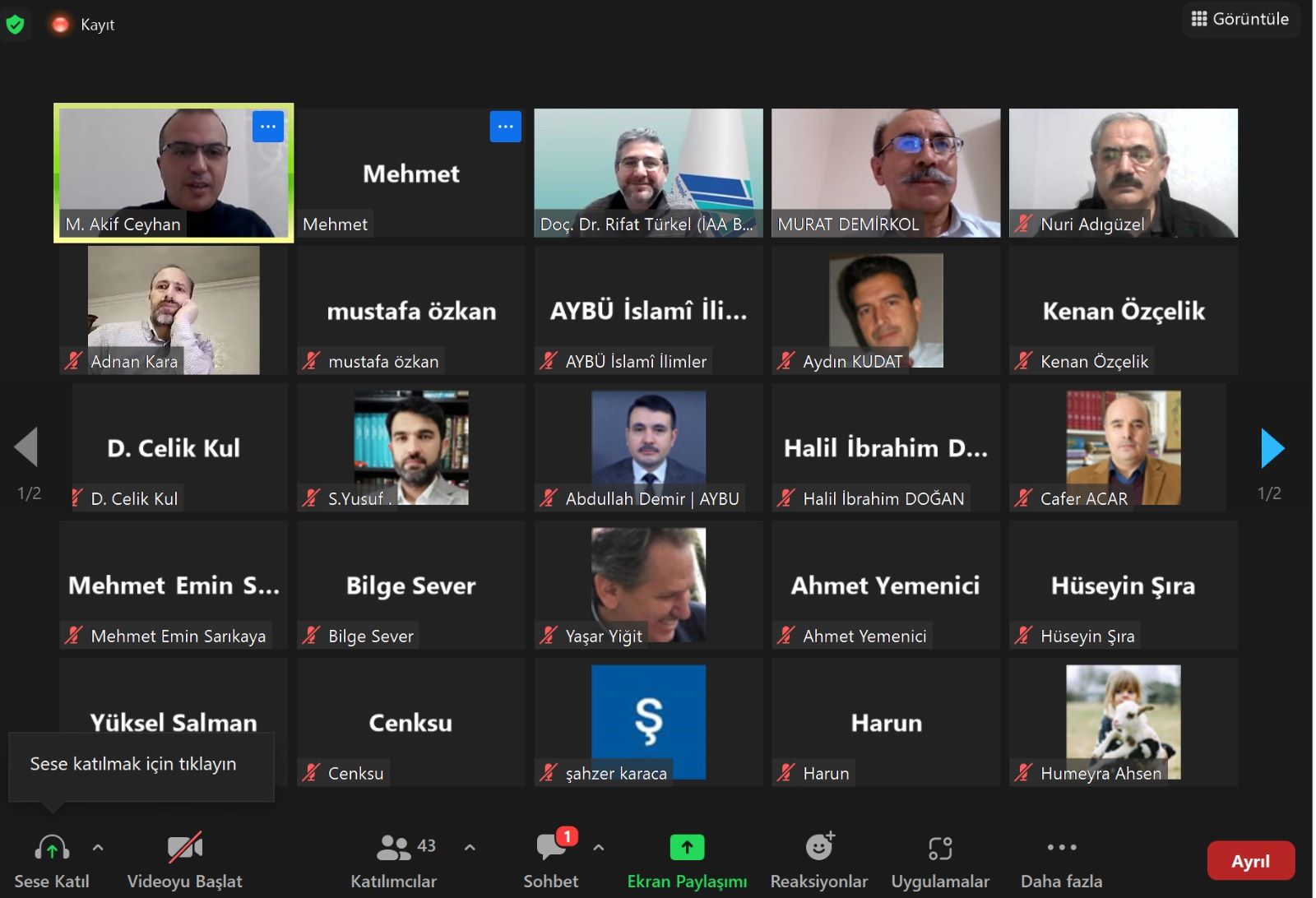1316x898 pixels.
Task: Expand the chevron next to Katılımcılar
Action: (470, 847)
